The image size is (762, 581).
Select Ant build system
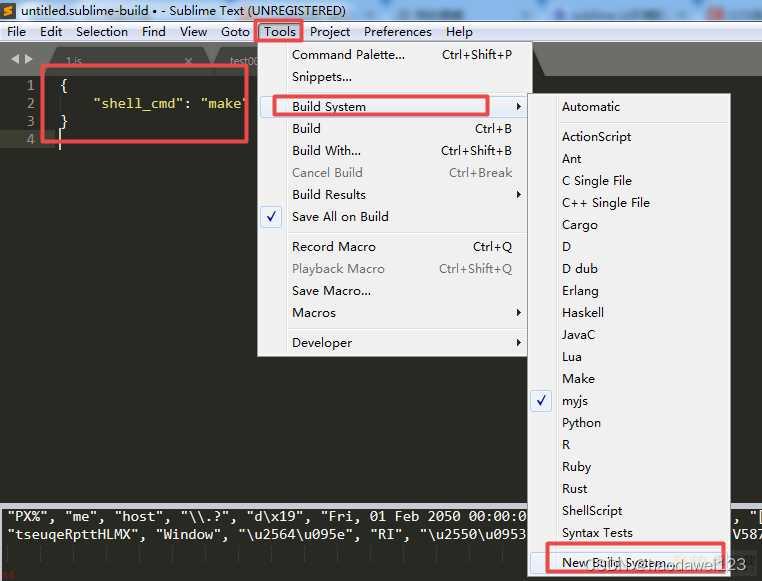coord(630,159)
